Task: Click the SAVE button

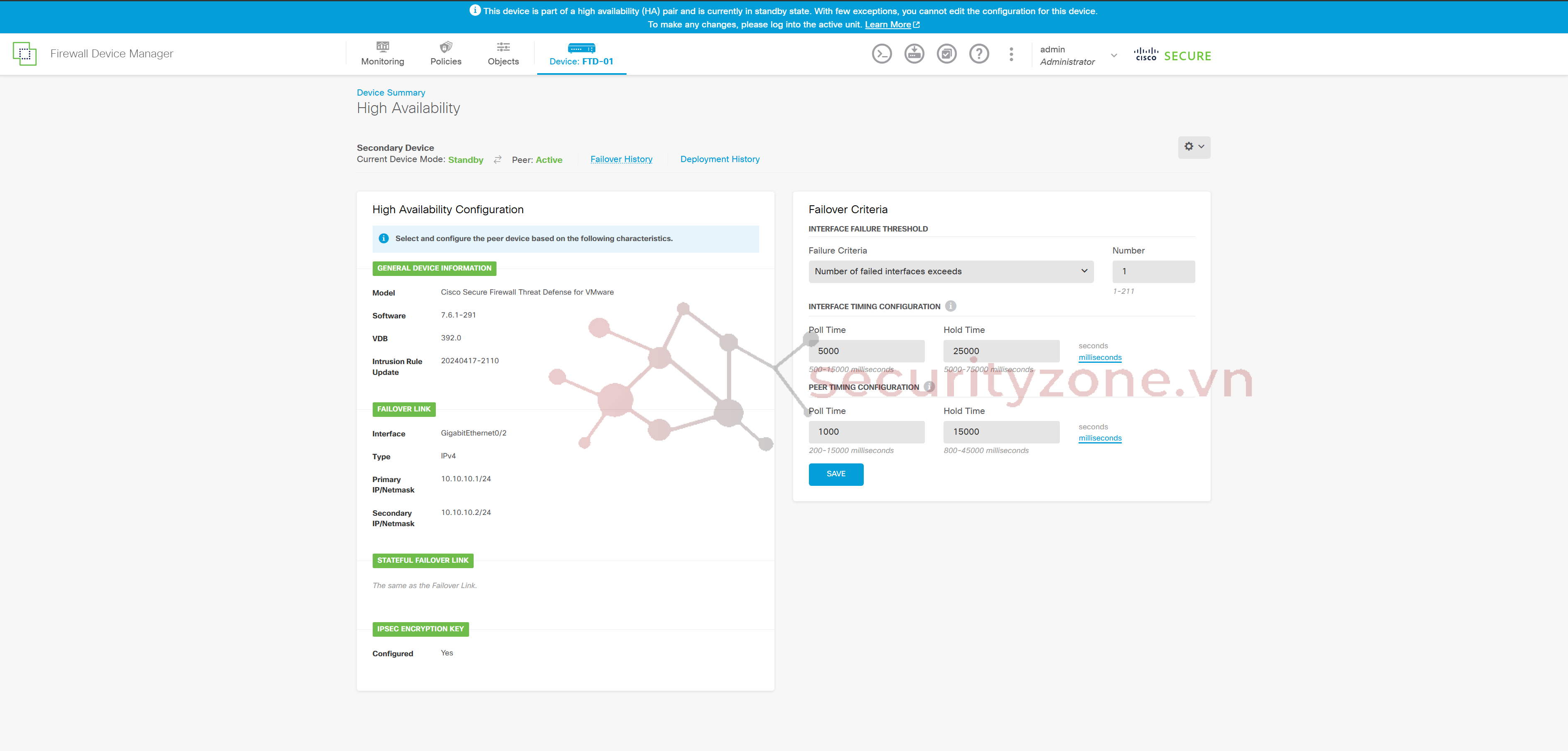Action: pos(835,474)
